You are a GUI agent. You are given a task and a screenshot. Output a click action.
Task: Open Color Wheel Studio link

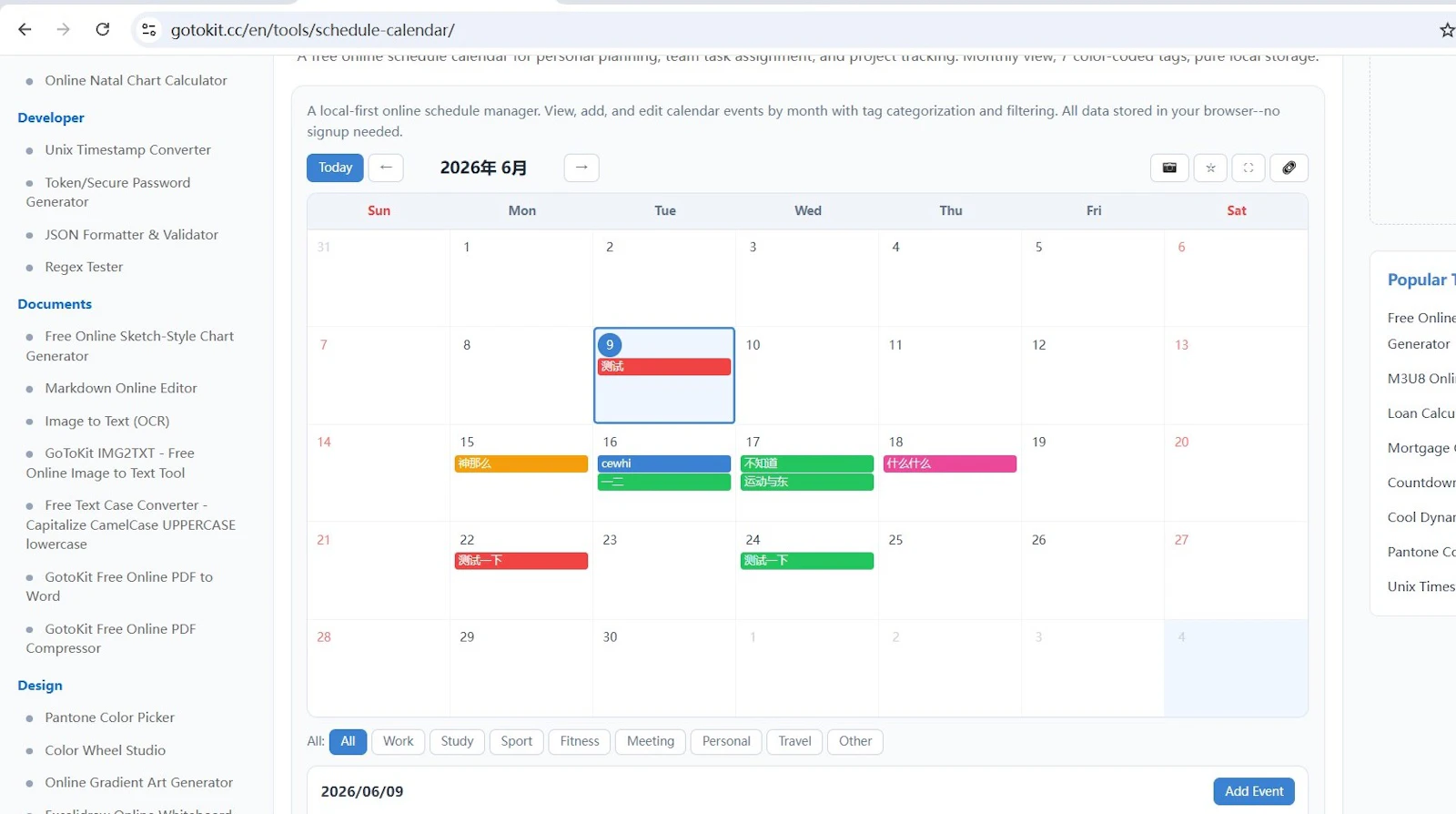pos(106,750)
